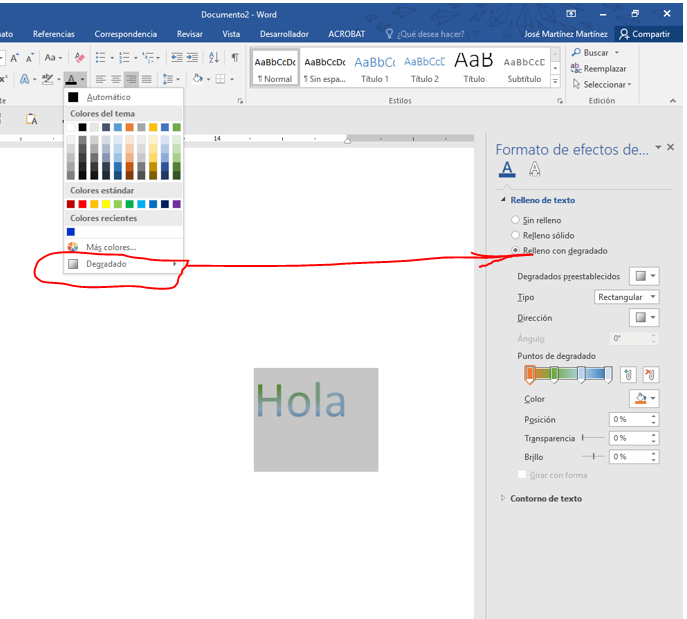Open the Desarrollador ribbon tab
This screenshot has width=687, height=619.
pos(284,34)
